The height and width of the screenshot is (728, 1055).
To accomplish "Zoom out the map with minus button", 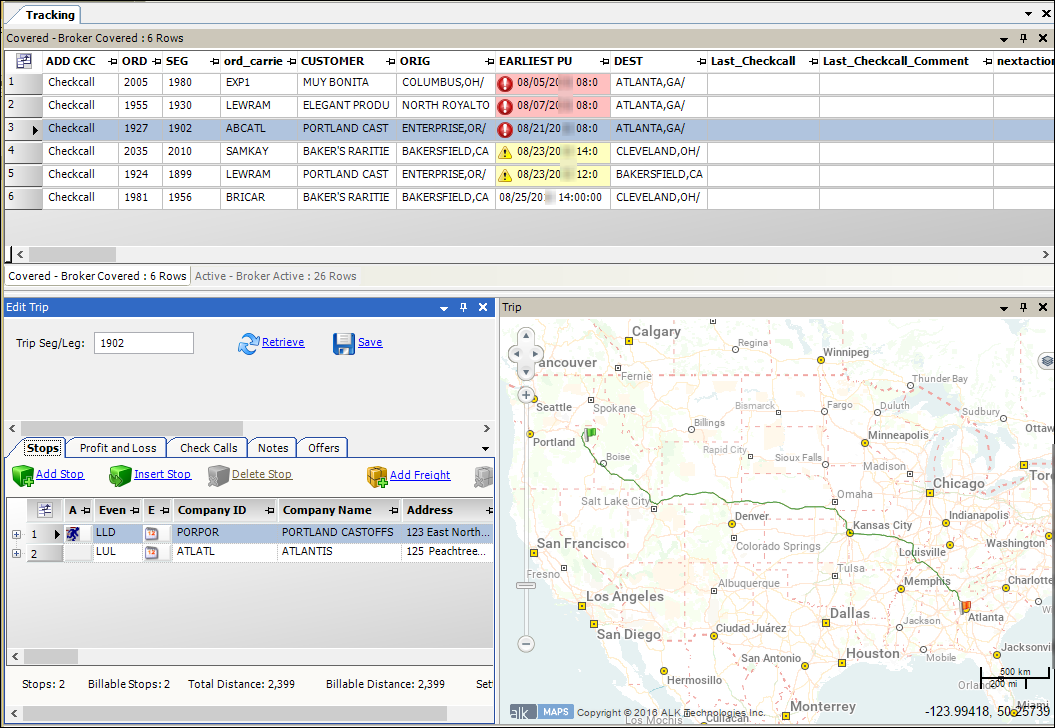I will [526, 643].
